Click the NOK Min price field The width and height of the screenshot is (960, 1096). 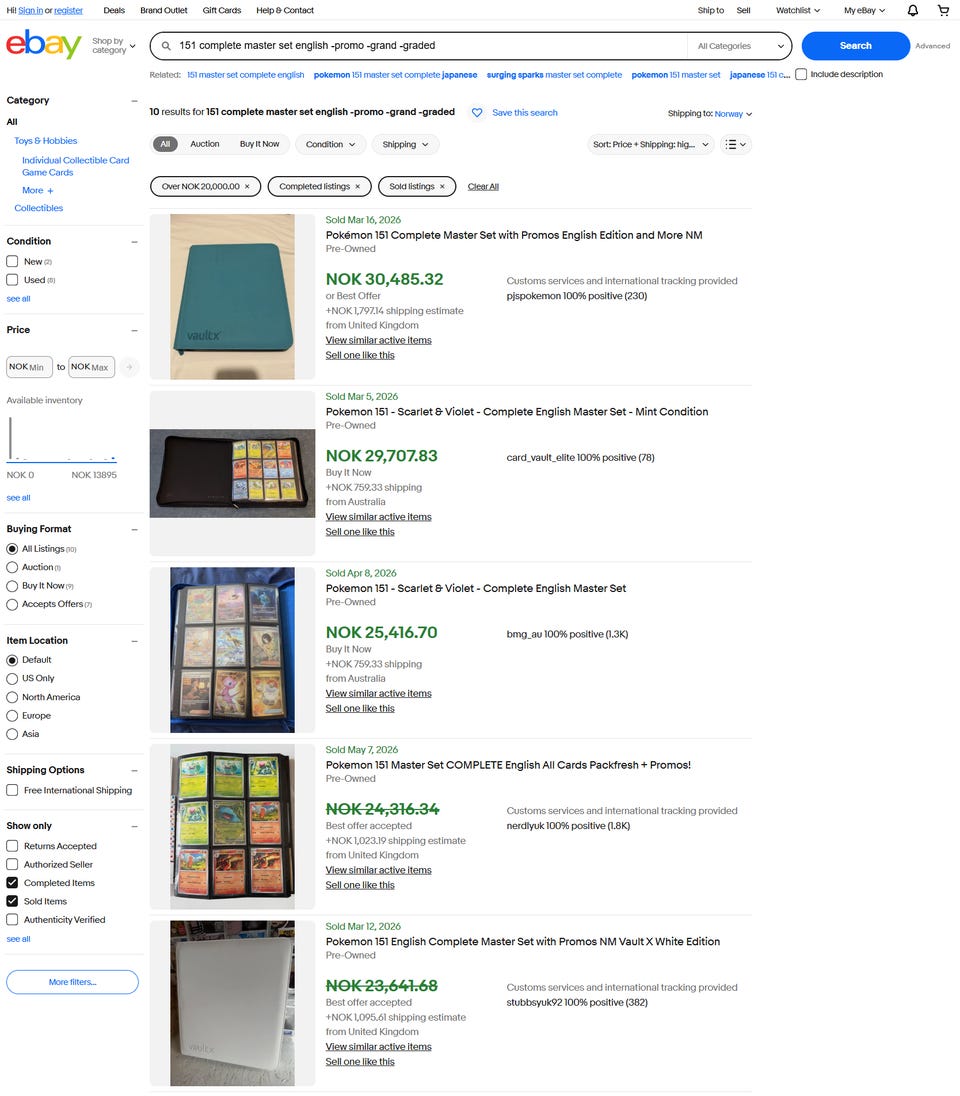[x=29, y=367]
